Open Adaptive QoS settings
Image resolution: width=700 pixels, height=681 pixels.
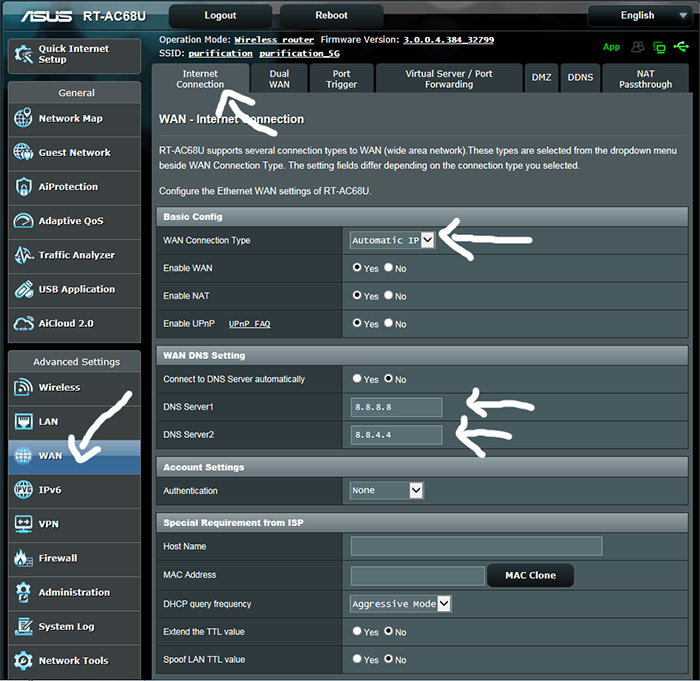[x=70, y=221]
